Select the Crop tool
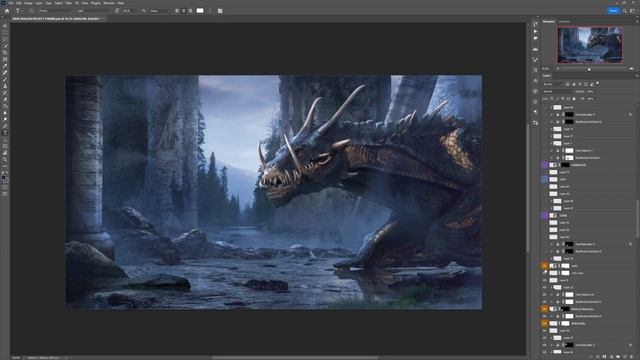This screenshot has width=640, height=360. coord(5,52)
